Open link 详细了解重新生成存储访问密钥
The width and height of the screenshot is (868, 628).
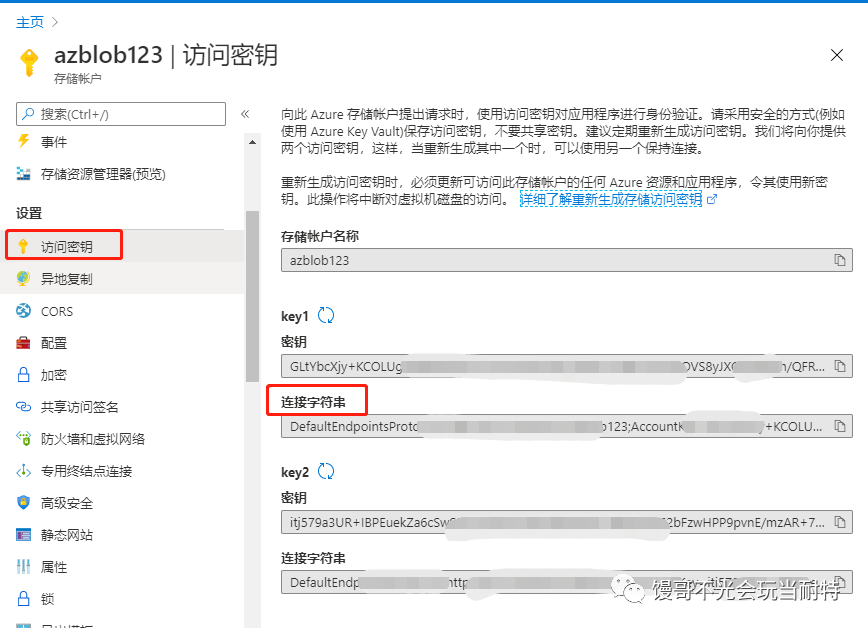coord(611,199)
